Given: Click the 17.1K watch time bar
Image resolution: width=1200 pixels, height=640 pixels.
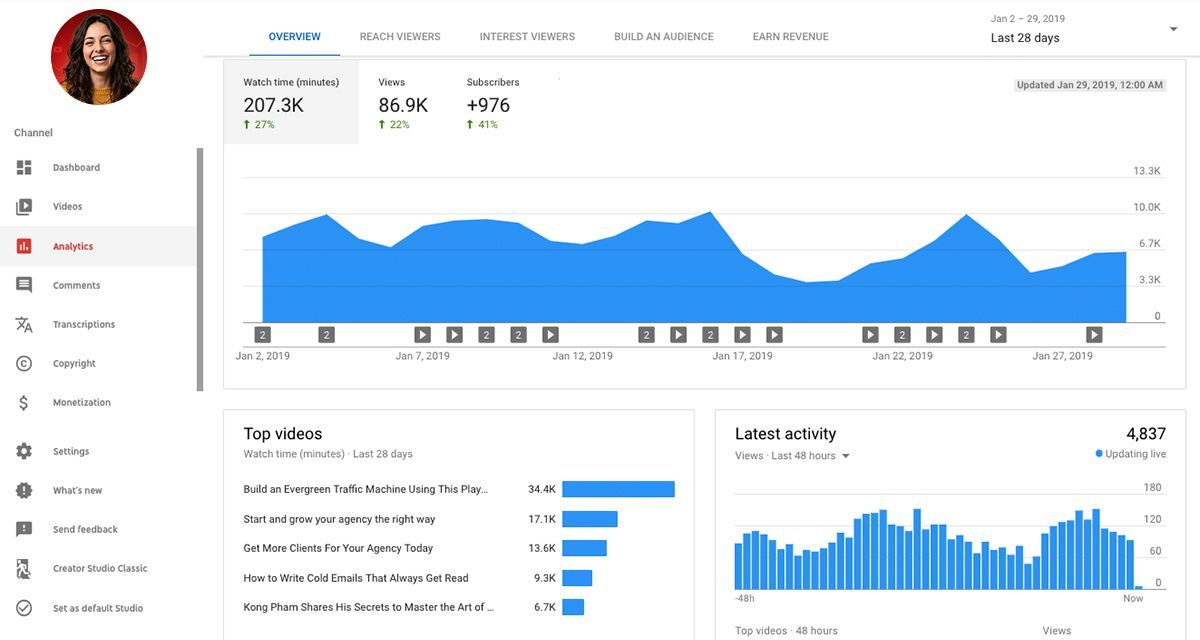Looking at the screenshot, I should click(x=590, y=519).
